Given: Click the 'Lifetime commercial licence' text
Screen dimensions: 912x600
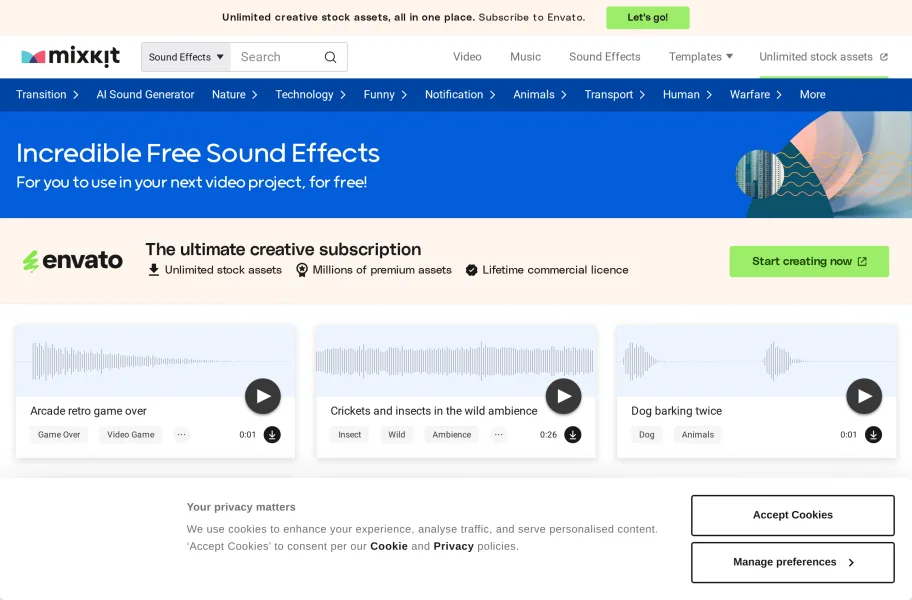Looking at the screenshot, I should 555,270.
